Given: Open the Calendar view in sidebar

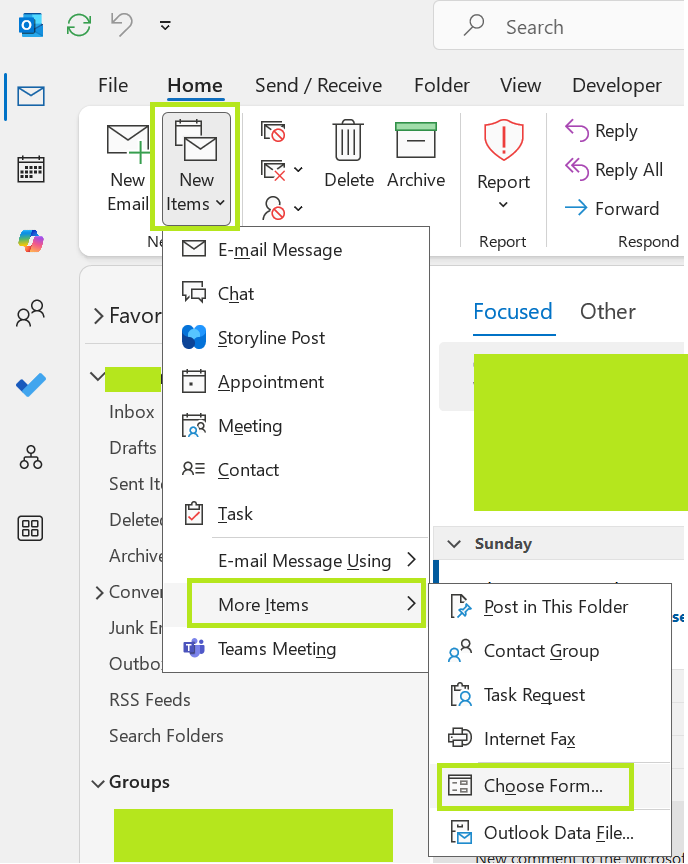Looking at the screenshot, I should pyautogui.click(x=31, y=169).
